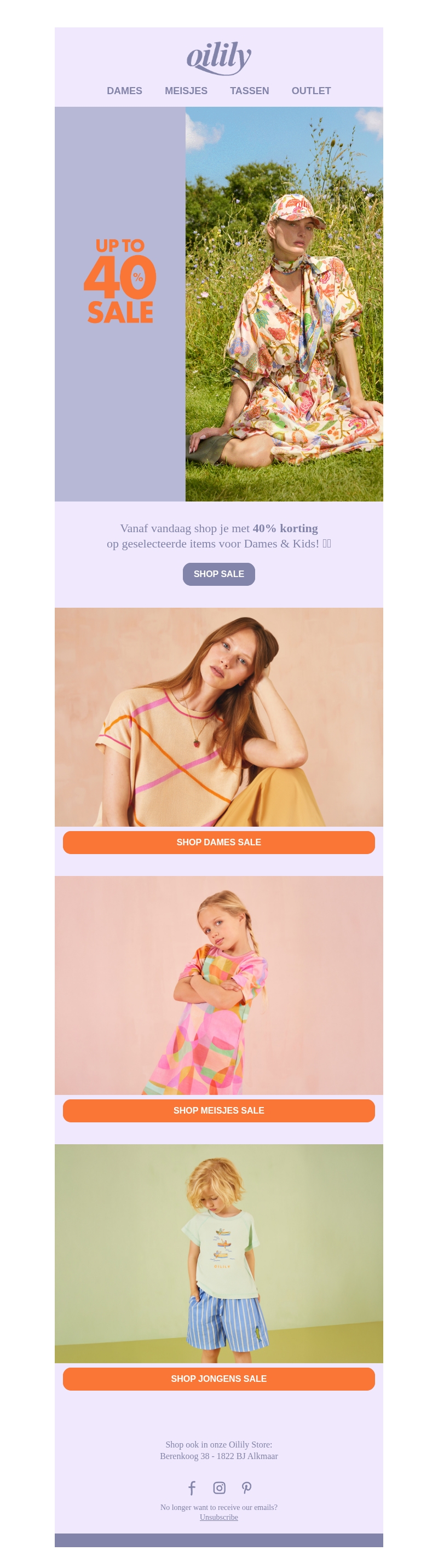Visit the OUTLET section
Screen dimensions: 438x1568
pyautogui.click(x=311, y=91)
